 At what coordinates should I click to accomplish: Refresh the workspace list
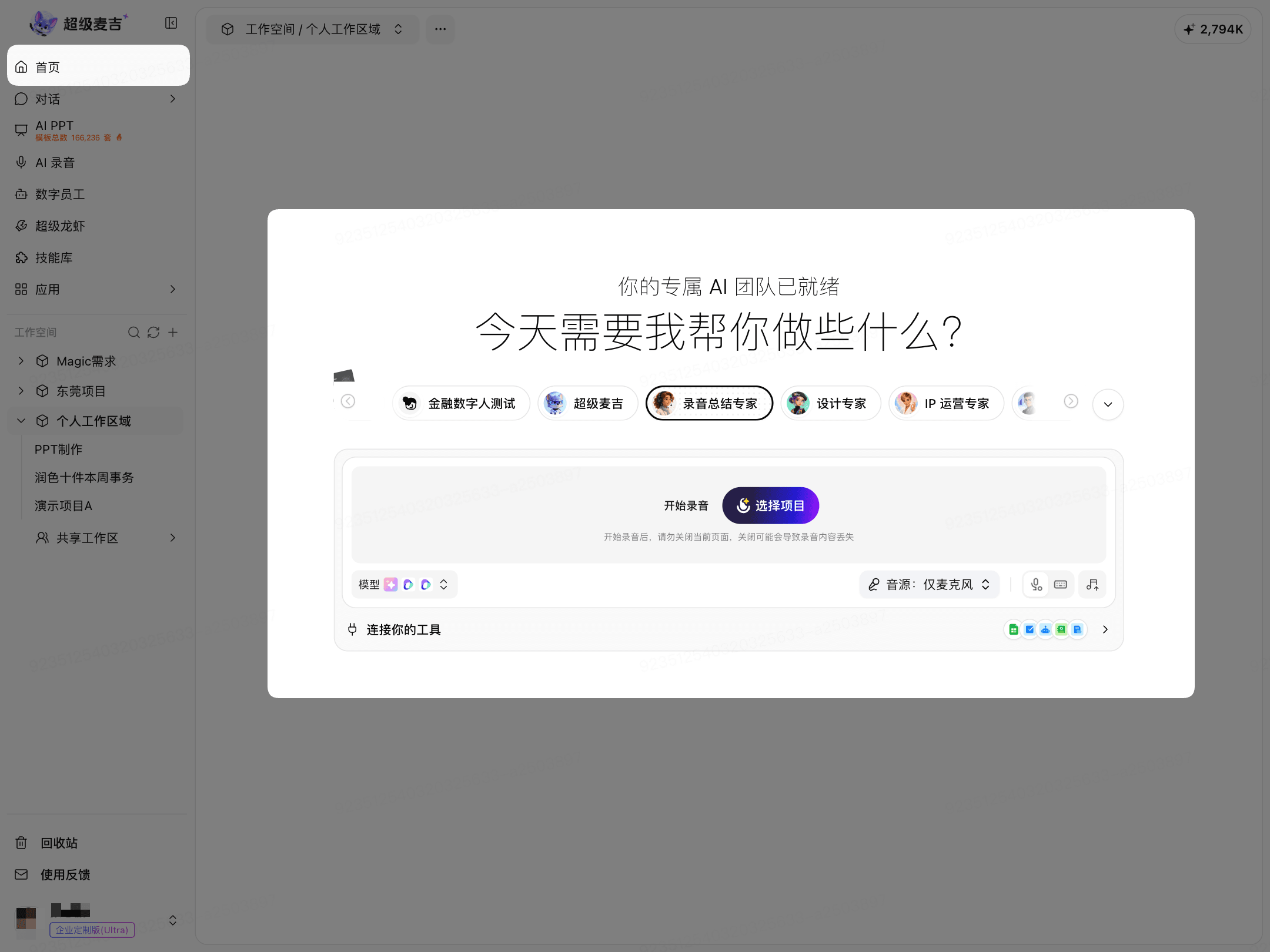point(153,333)
